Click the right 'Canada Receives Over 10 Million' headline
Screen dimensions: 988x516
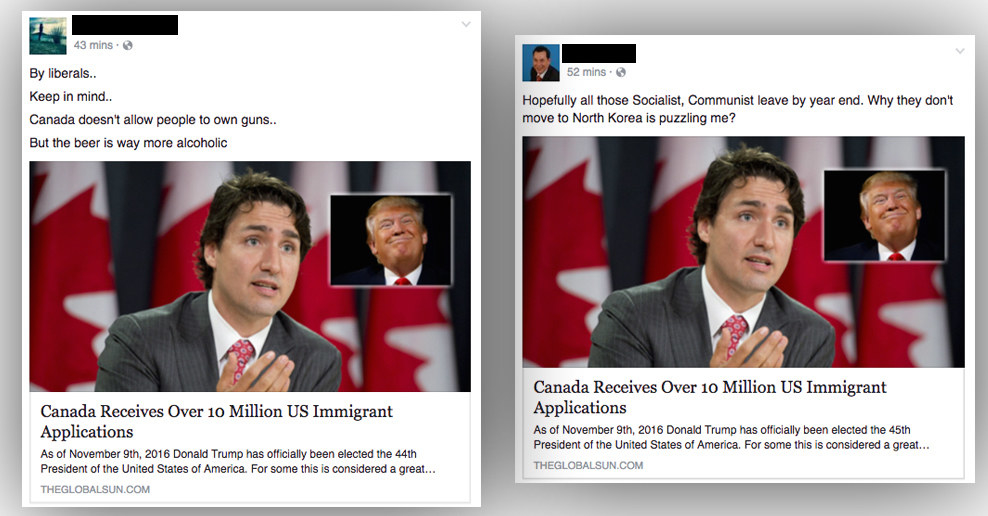(x=709, y=397)
